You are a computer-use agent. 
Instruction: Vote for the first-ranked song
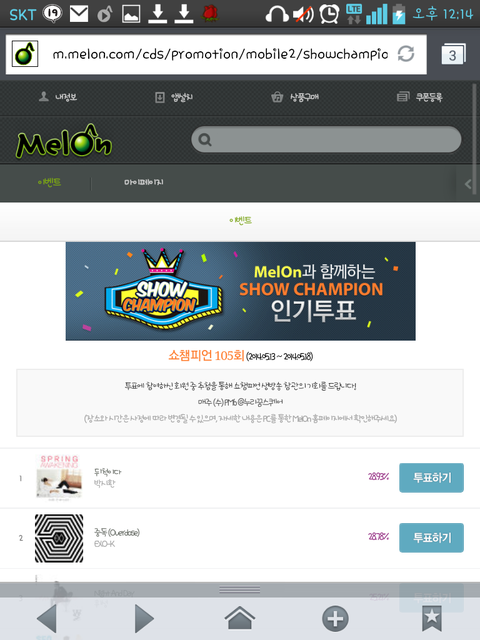coord(431,478)
